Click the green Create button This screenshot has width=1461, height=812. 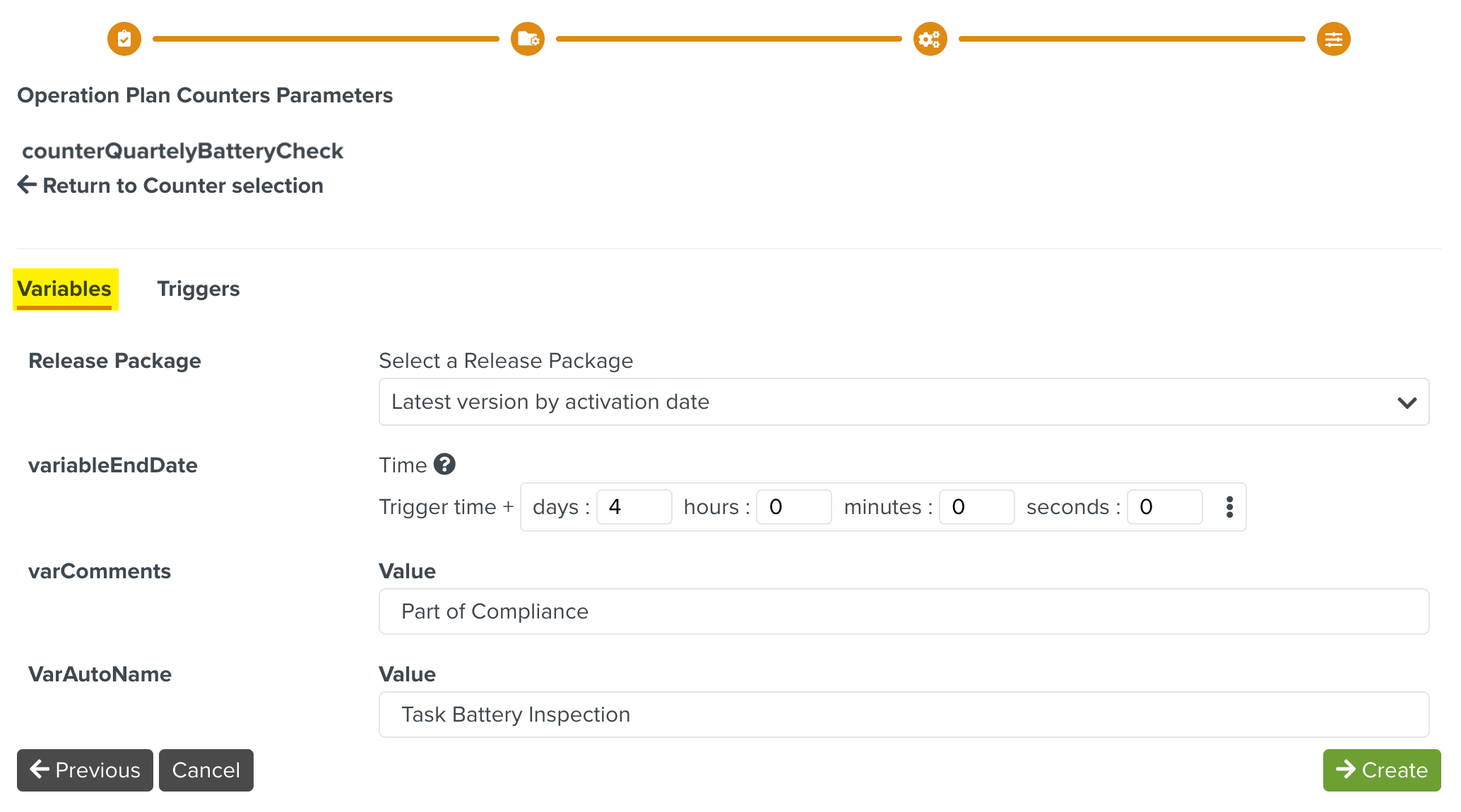pos(1381,770)
